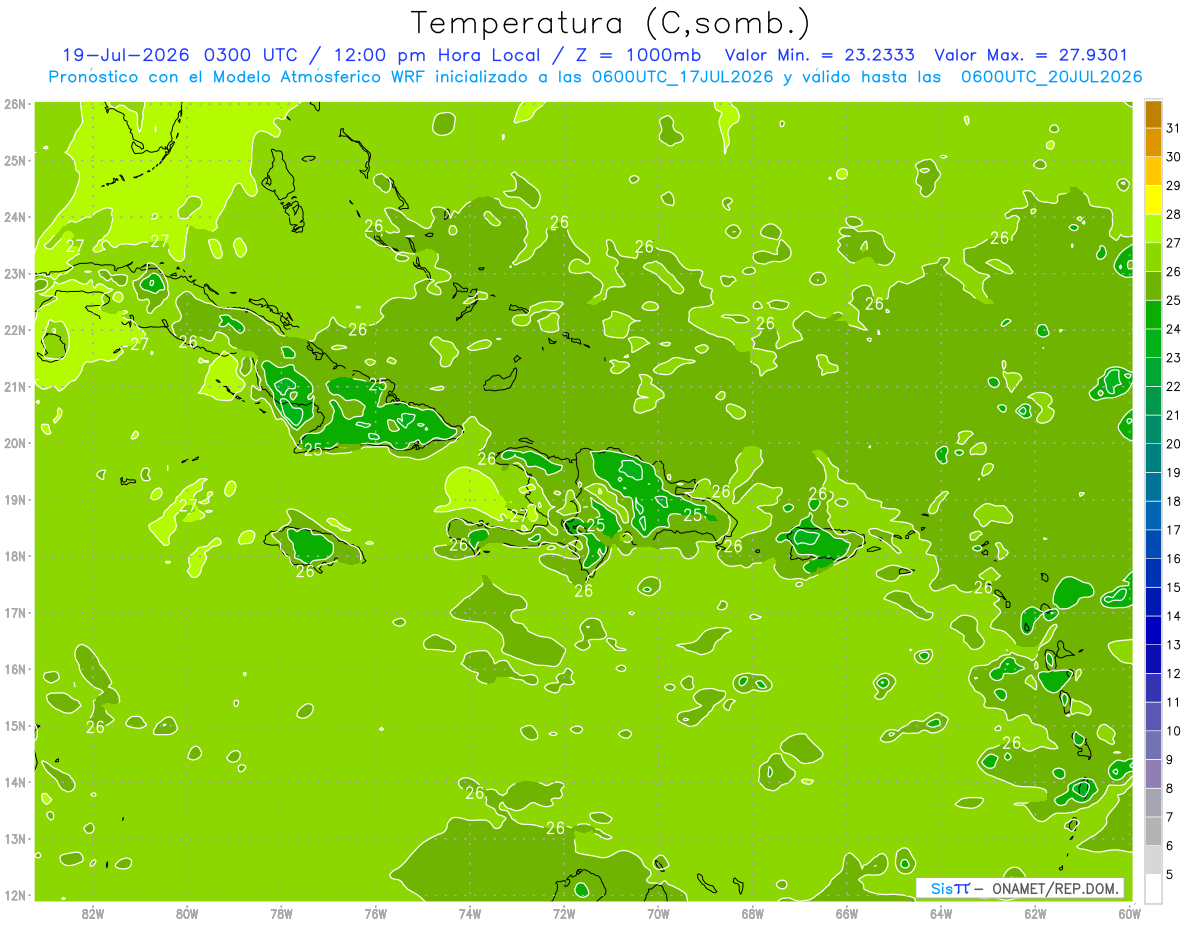Click the legend value label '17'

click(x=1174, y=531)
